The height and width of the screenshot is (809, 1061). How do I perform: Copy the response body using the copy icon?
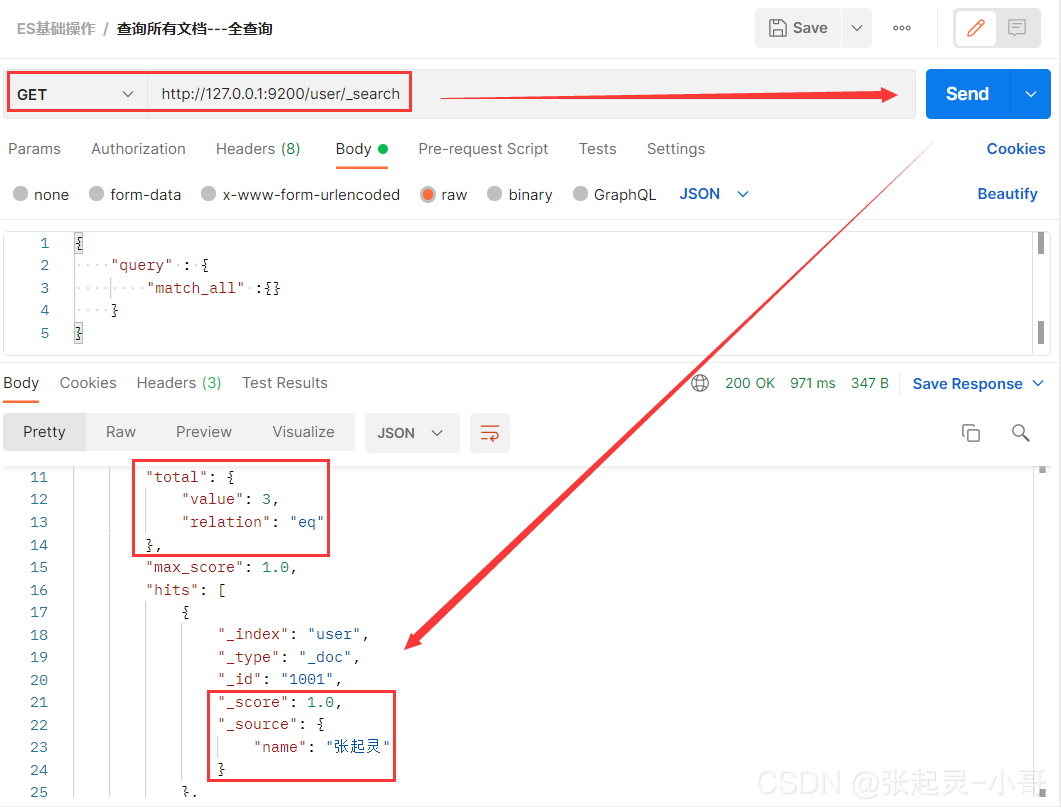coord(970,432)
